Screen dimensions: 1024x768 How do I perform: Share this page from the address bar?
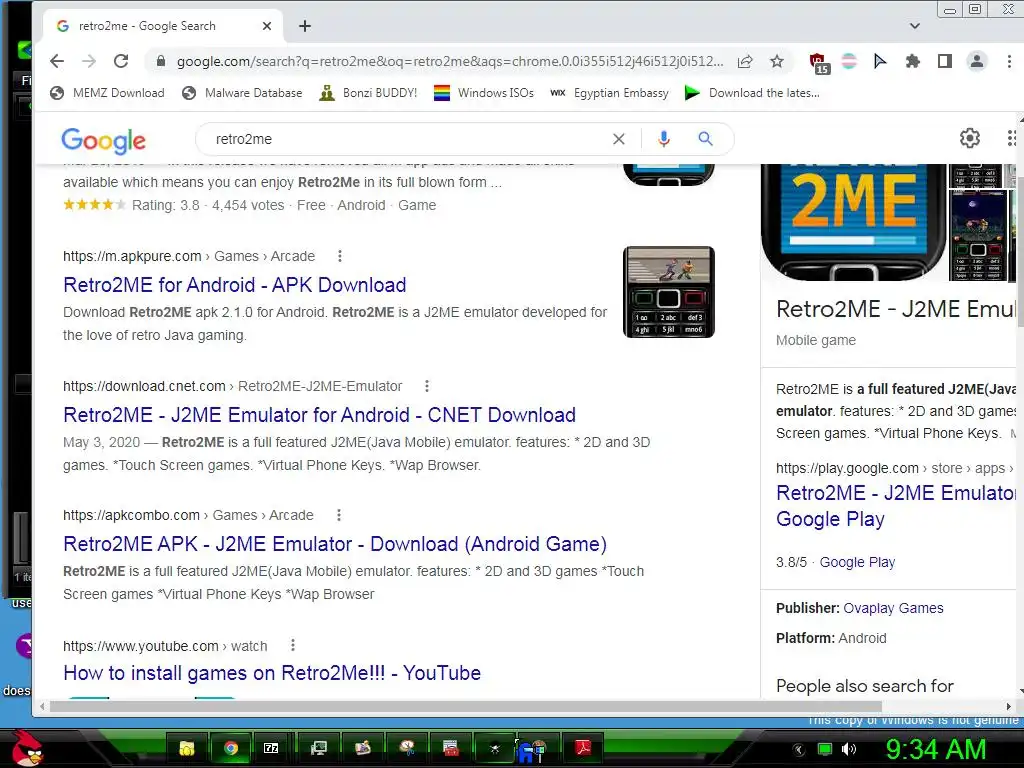tap(745, 61)
